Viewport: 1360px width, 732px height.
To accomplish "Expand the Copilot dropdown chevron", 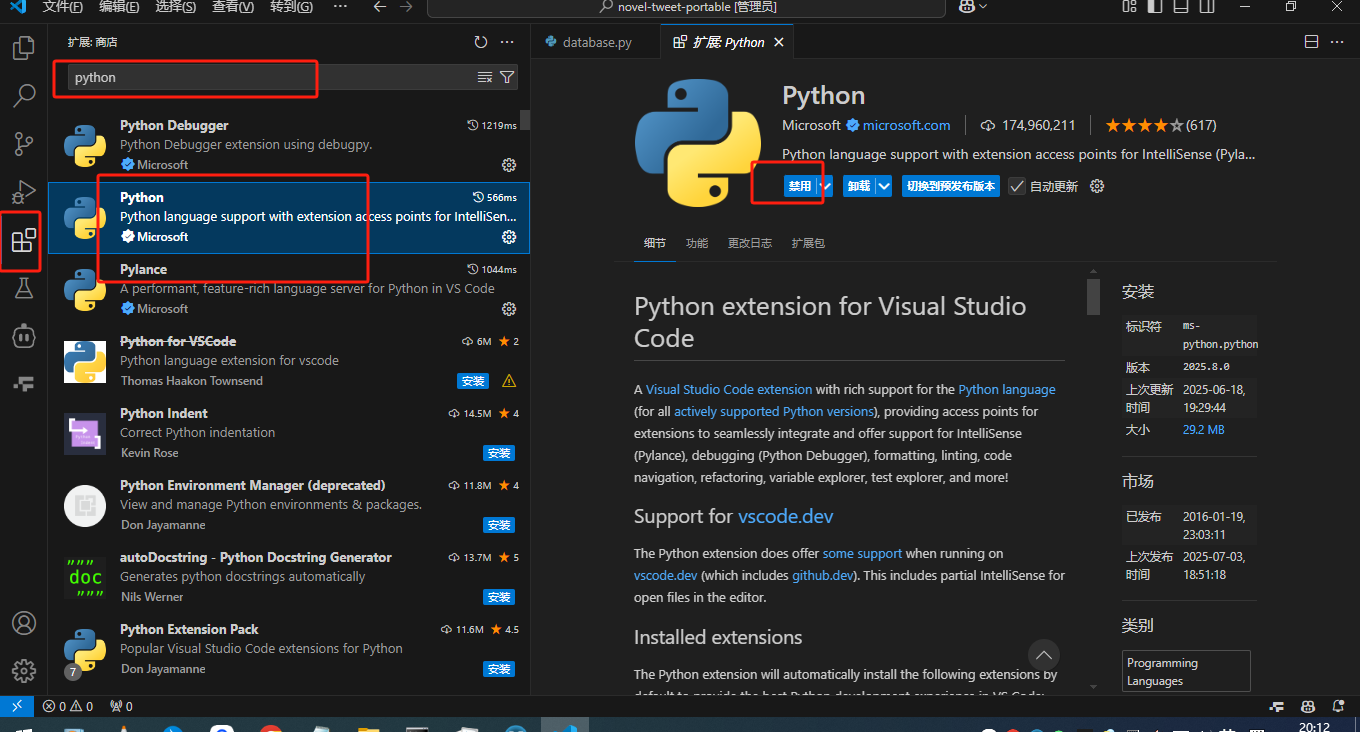I will 983,7.
